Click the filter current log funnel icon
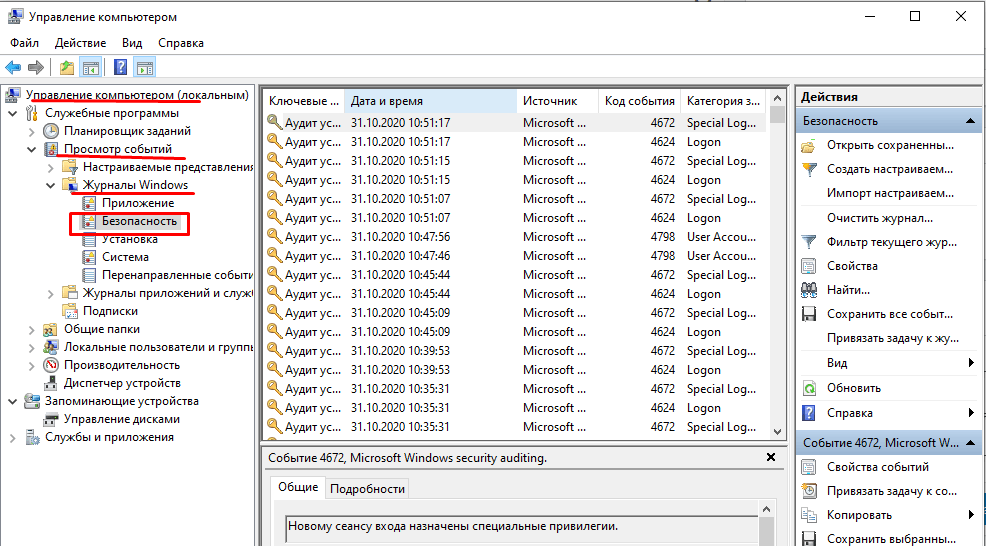This screenshot has height=546, width=986. tap(809, 242)
